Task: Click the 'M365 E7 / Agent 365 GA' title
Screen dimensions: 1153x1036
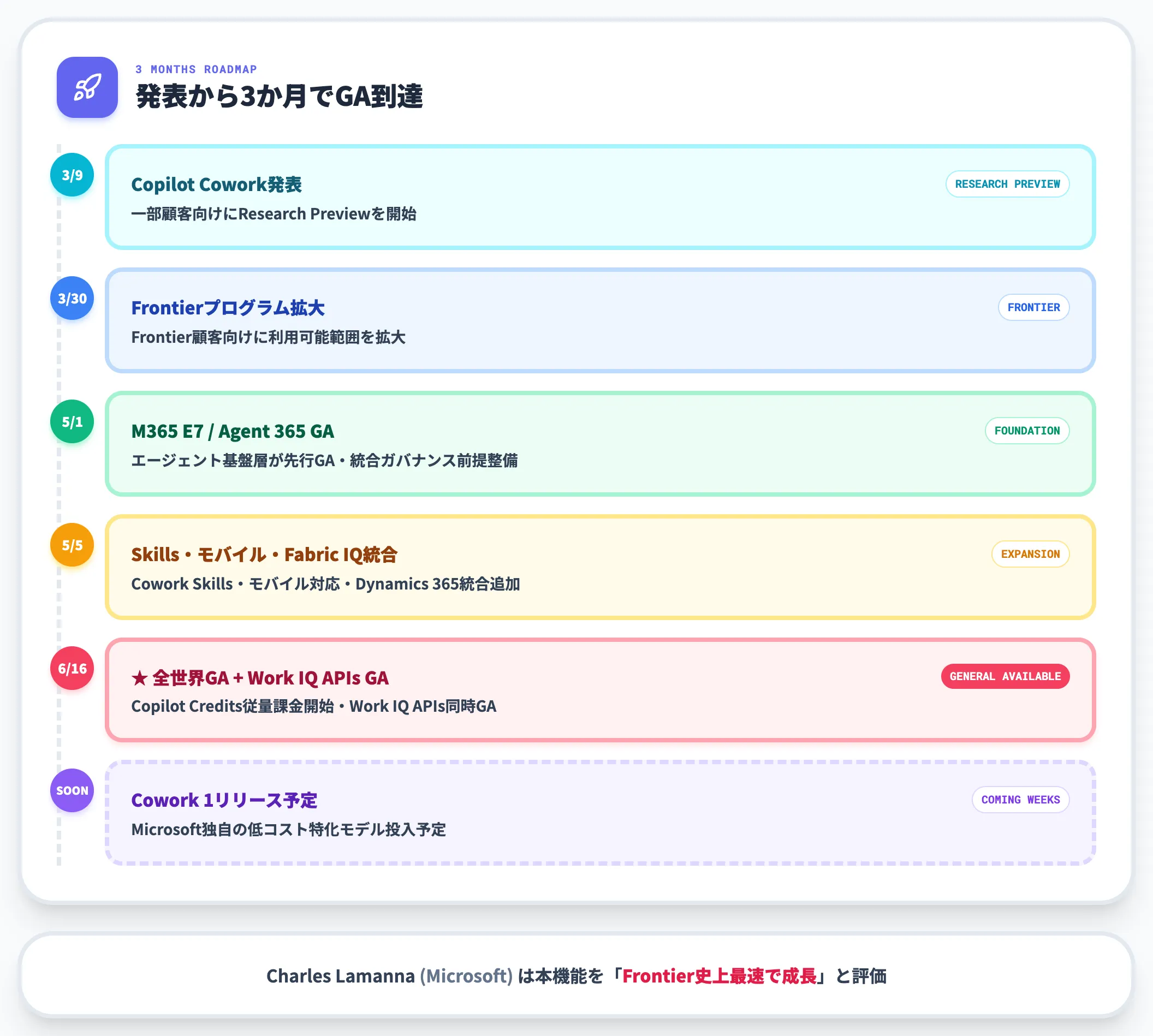Action: pyautogui.click(x=233, y=431)
